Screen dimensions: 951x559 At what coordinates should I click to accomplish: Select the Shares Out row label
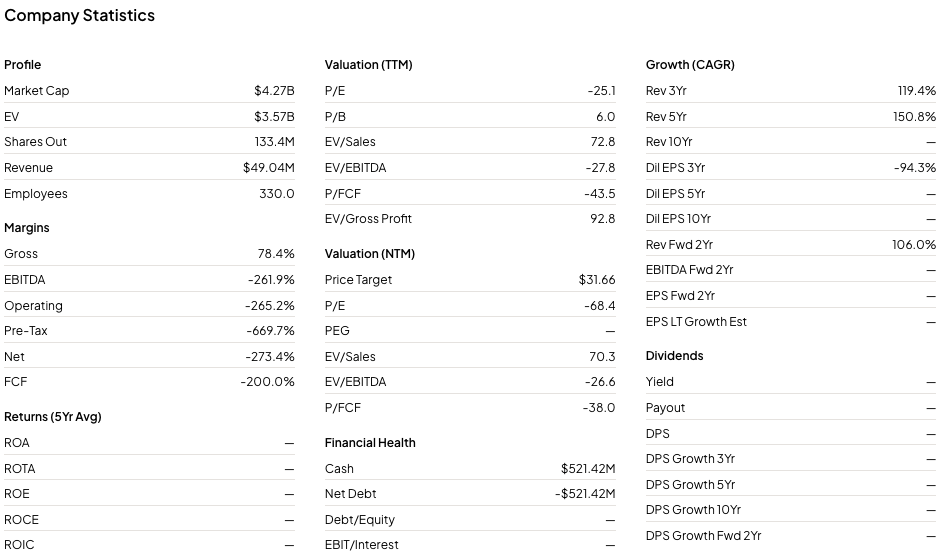(35, 142)
